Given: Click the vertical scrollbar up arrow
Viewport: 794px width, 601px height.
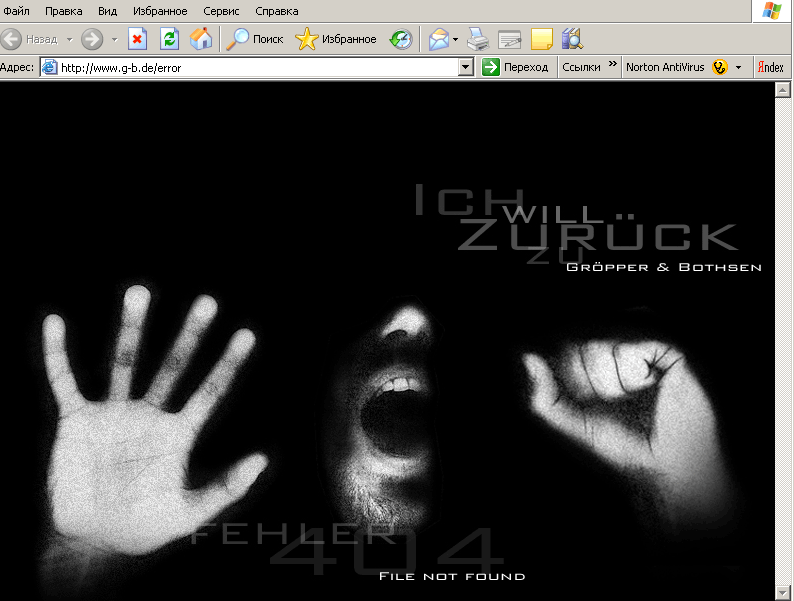Looking at the screenshot, I should (783, 90).
